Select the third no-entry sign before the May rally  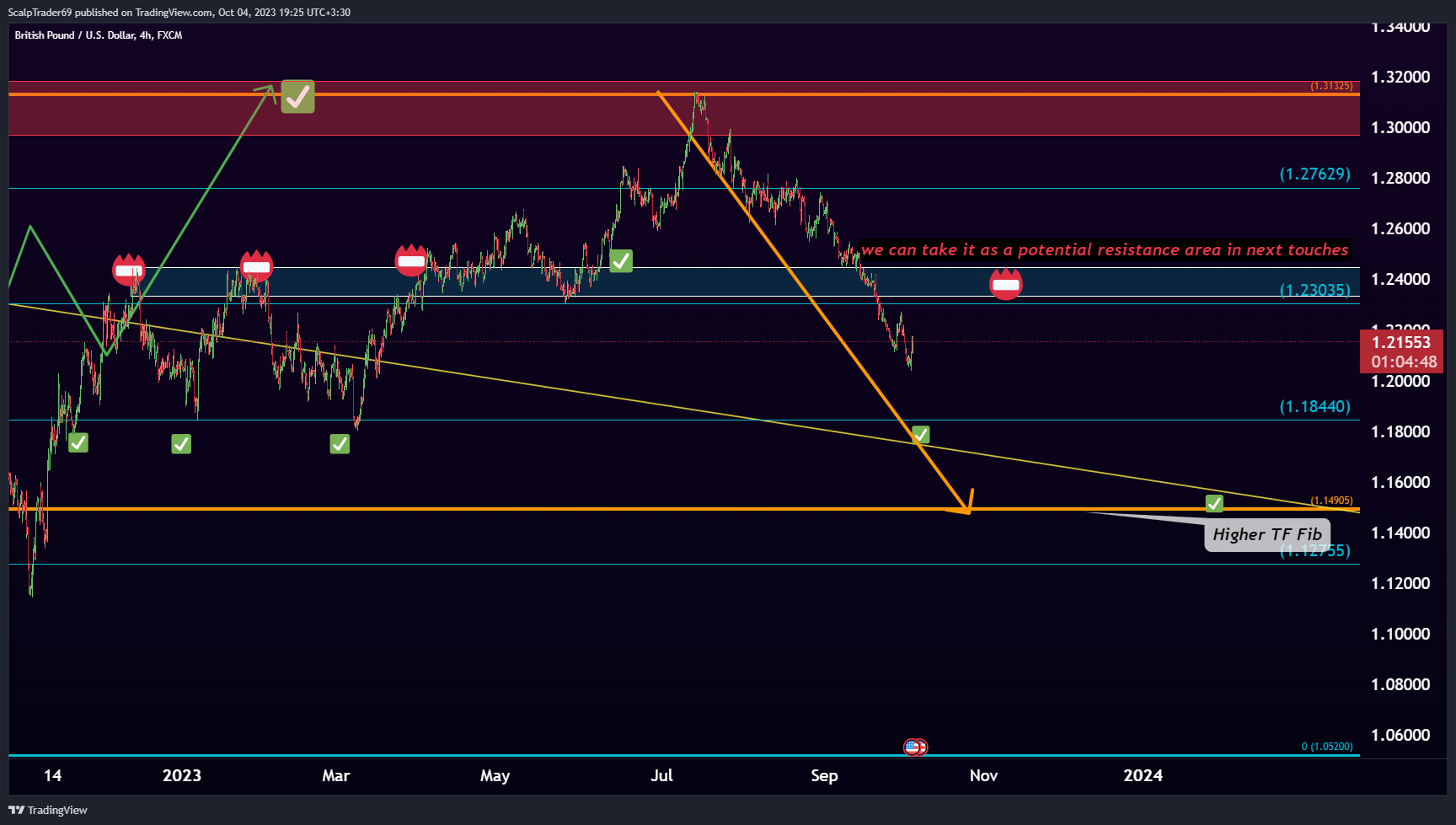click(411, 260)
